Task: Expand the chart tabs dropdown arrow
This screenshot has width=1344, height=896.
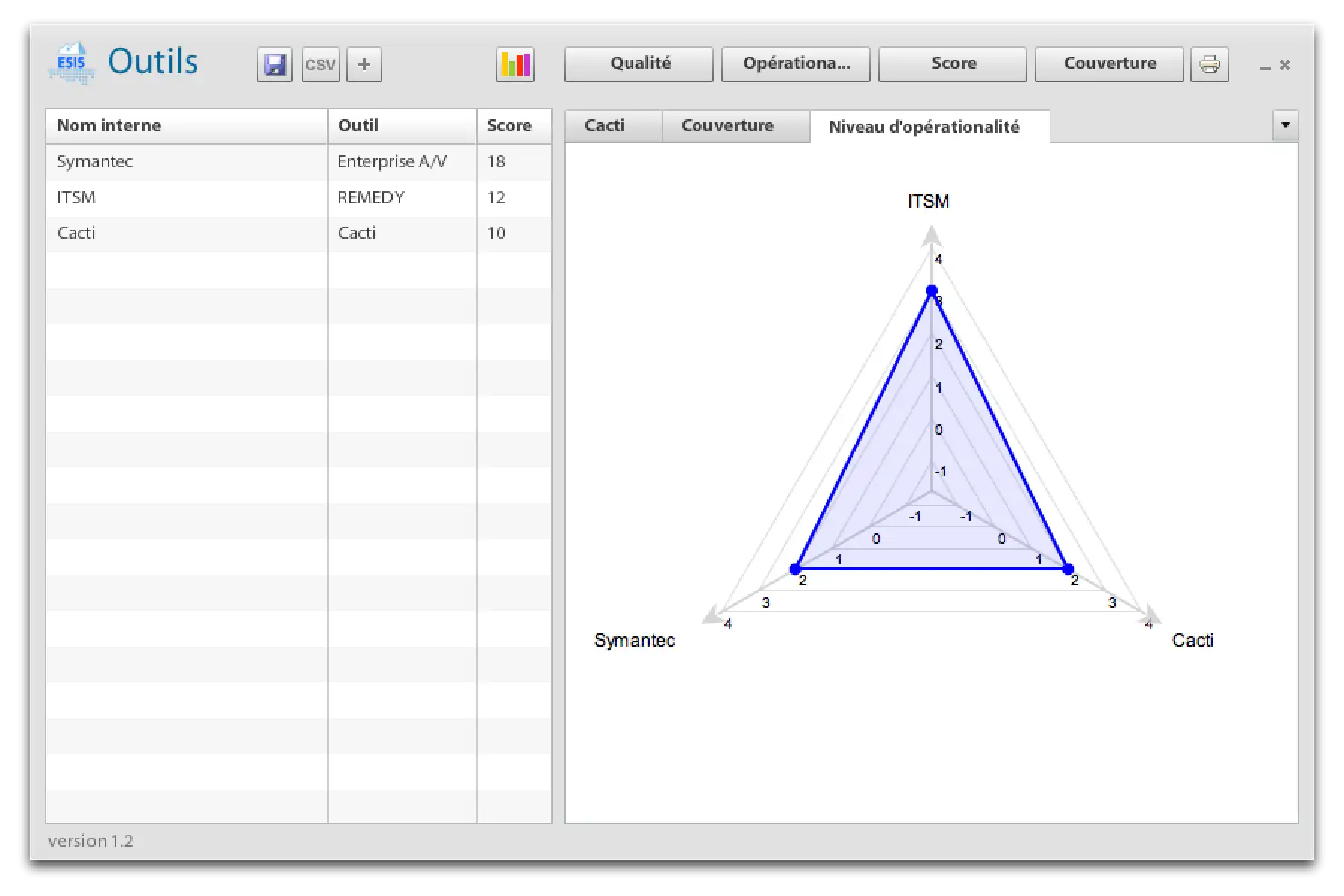Action: [x=1285, y=125]
